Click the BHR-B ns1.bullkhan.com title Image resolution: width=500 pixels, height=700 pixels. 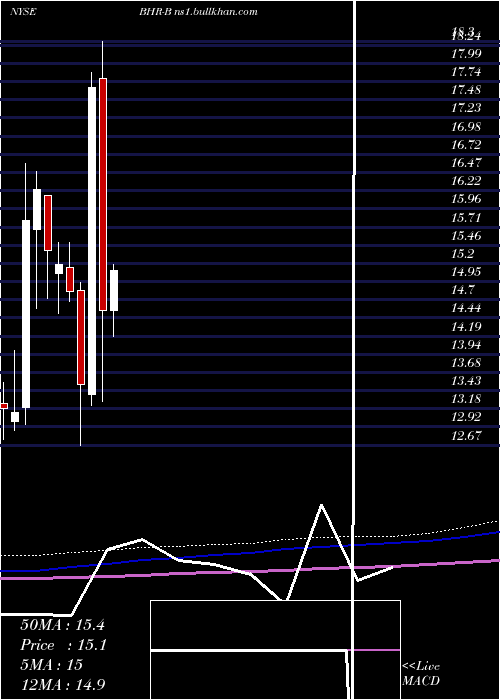pos(198,12)
